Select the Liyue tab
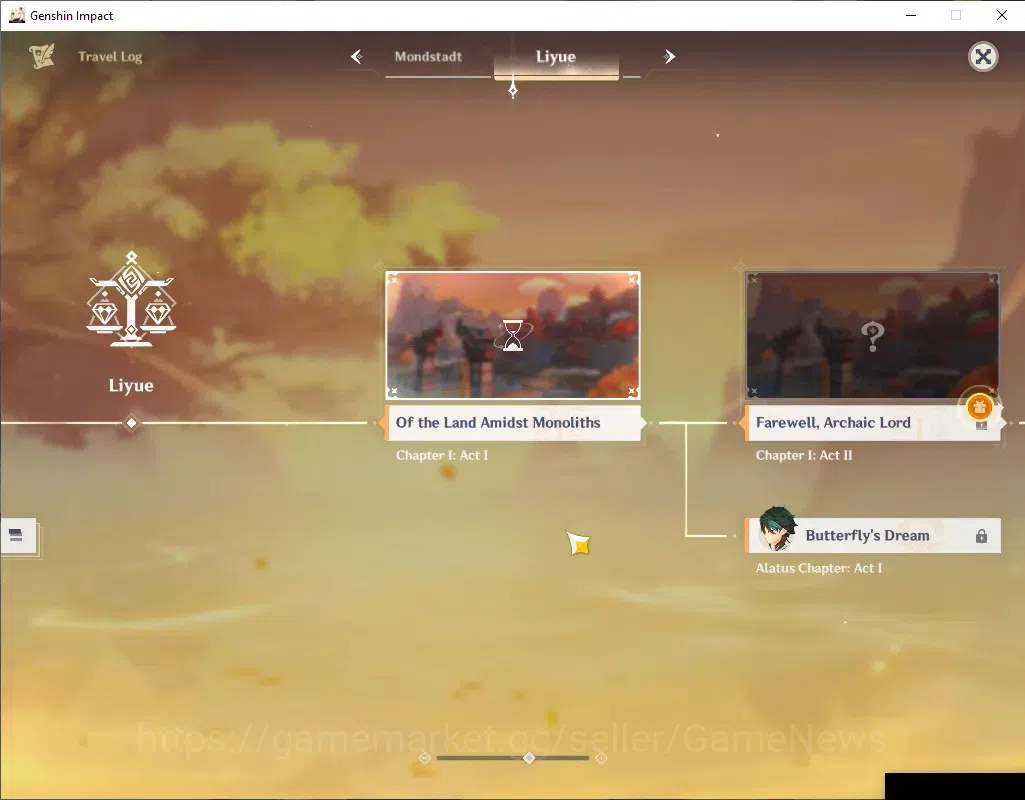Viewport: 1025px width, 800px height. tap(556, 57)
